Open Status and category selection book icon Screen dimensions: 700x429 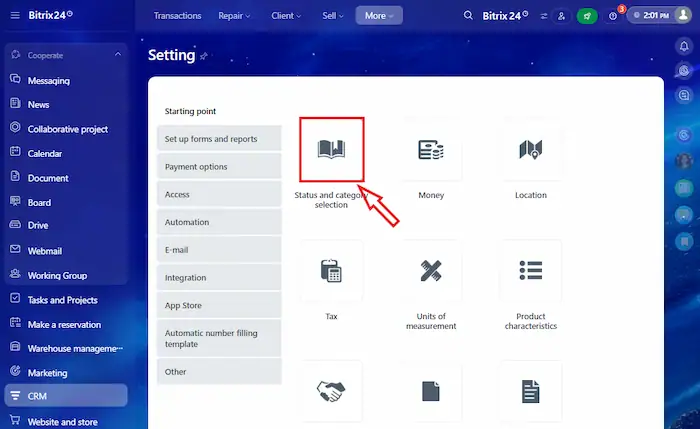coord(331,149)
